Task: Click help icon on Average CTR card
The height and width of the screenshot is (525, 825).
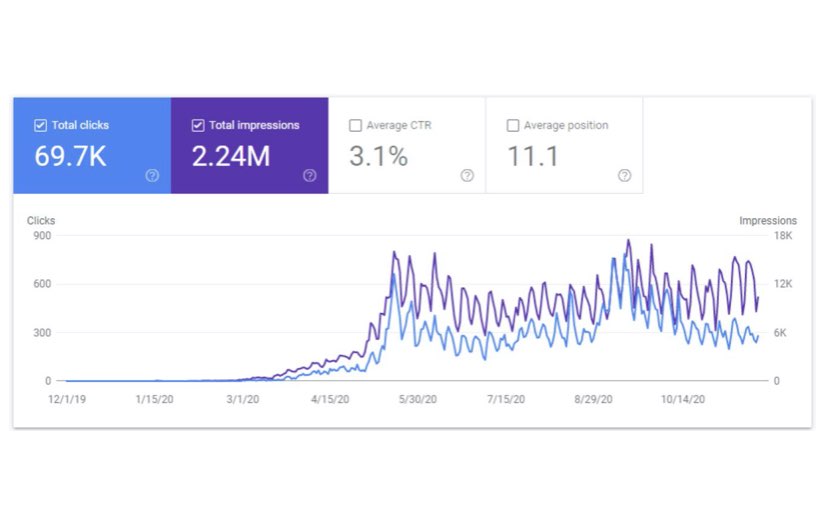Action: (x=467, y=176)
